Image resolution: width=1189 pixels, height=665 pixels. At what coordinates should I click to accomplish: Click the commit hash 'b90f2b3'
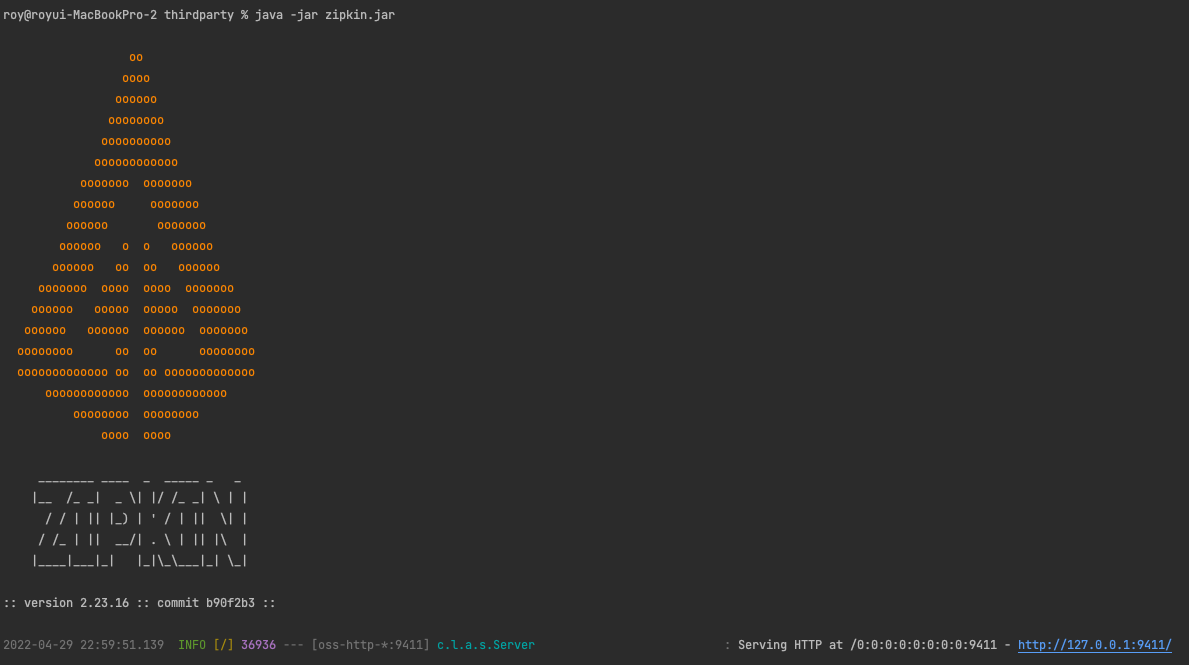click(231, 604)
